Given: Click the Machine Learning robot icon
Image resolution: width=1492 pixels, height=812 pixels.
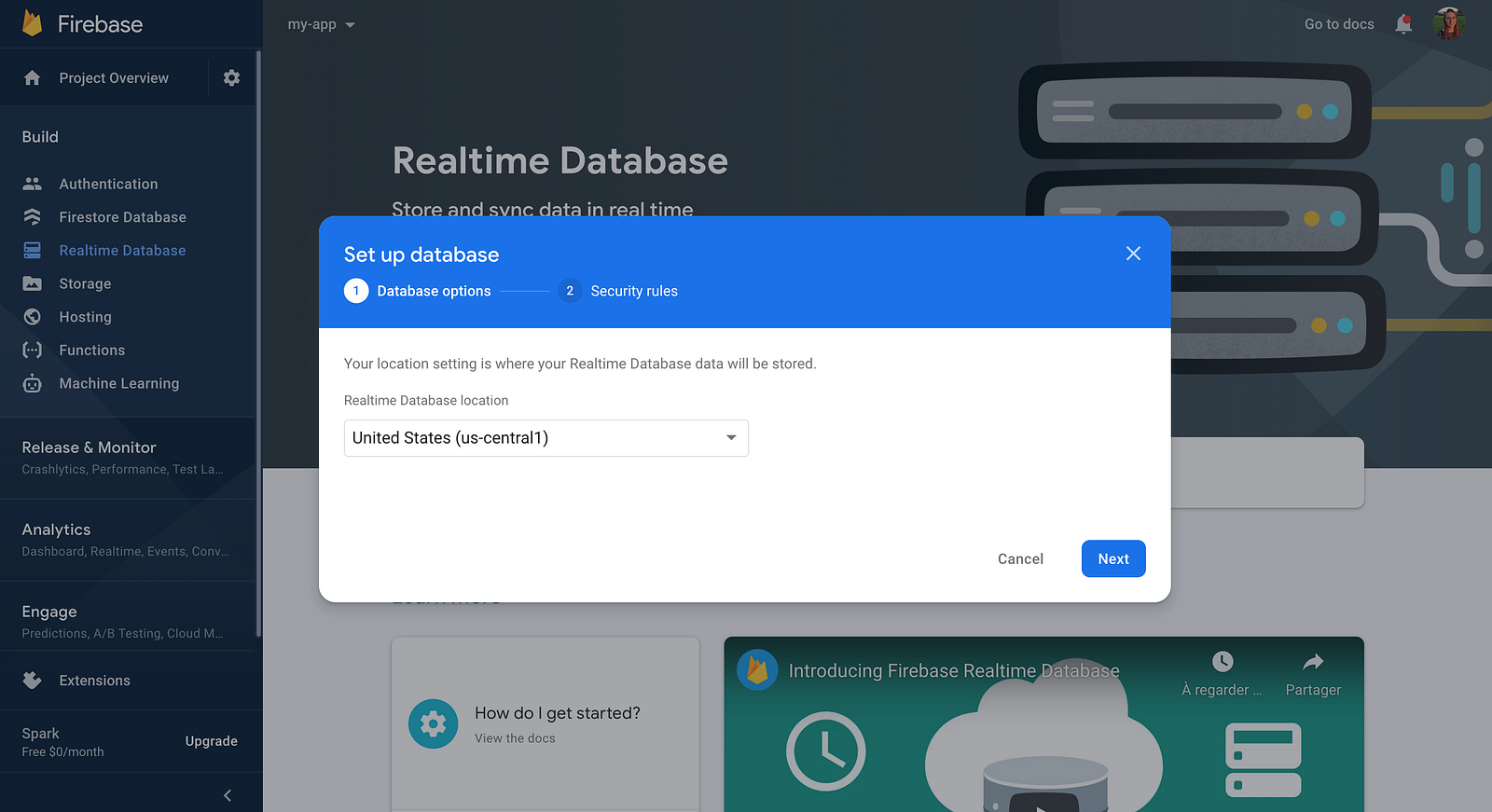Looking at the screenshot, I should [x=32, y=383].
